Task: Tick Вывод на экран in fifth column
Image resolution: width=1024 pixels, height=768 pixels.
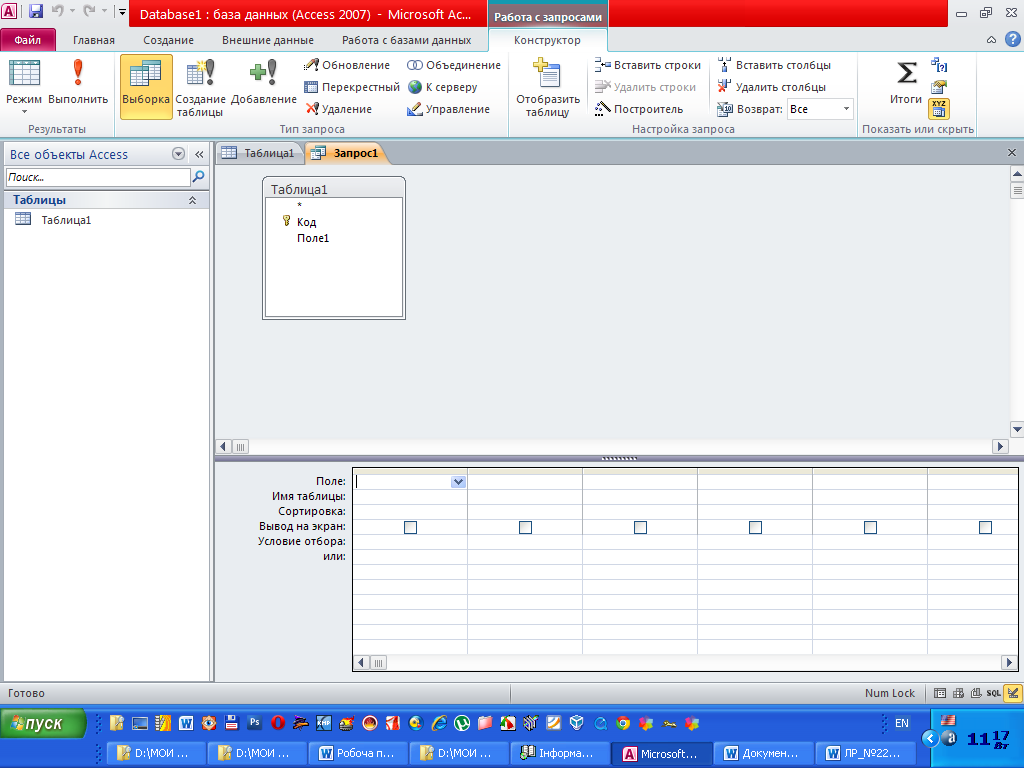Action: click(x=870, y=527)
